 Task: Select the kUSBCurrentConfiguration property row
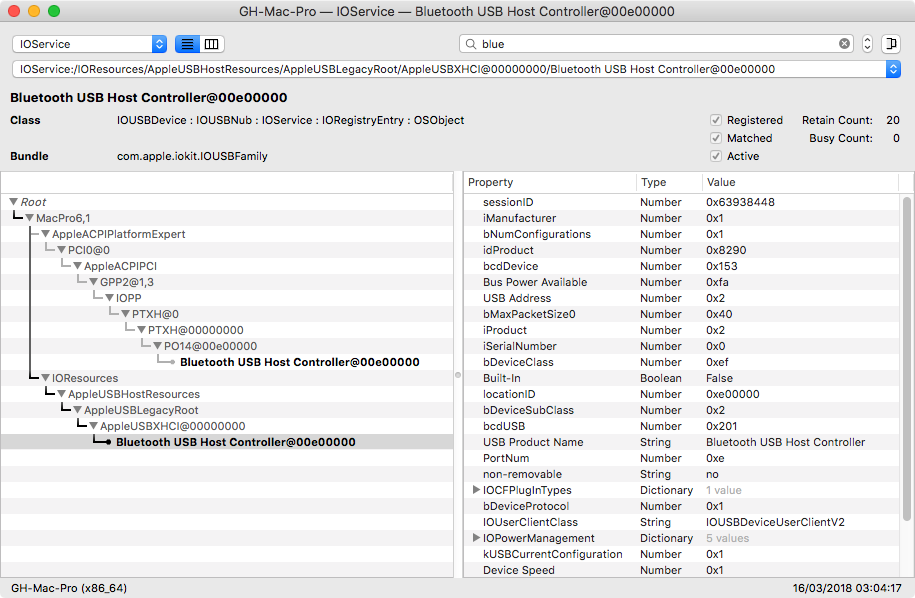[x=682, y=554]
